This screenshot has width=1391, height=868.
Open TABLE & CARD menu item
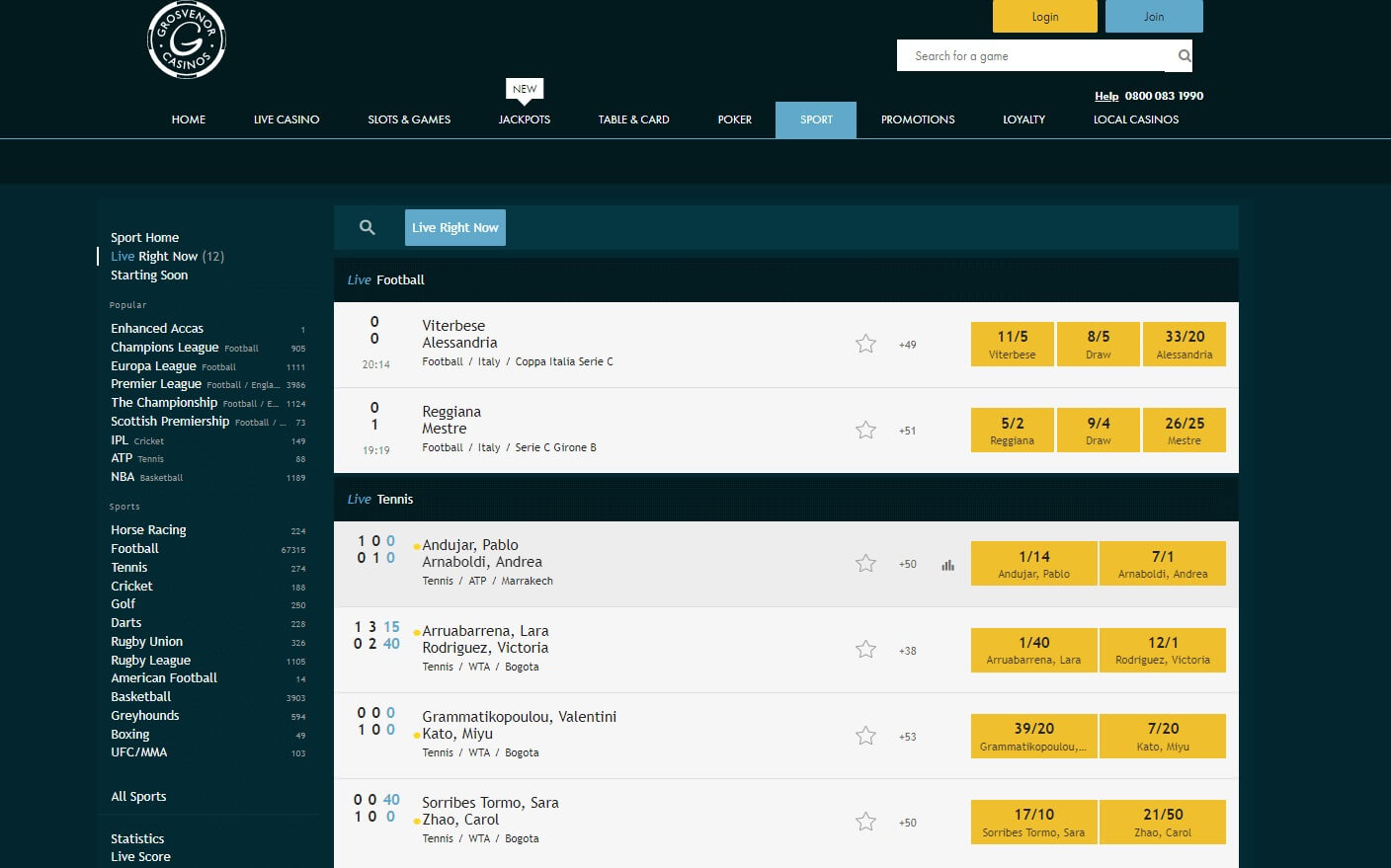[x=633, y=119]
